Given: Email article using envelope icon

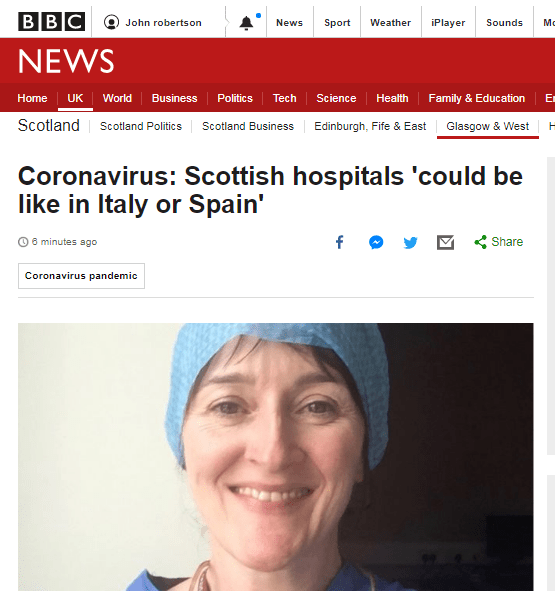Looking at the screenshot, I should point(445,242).
